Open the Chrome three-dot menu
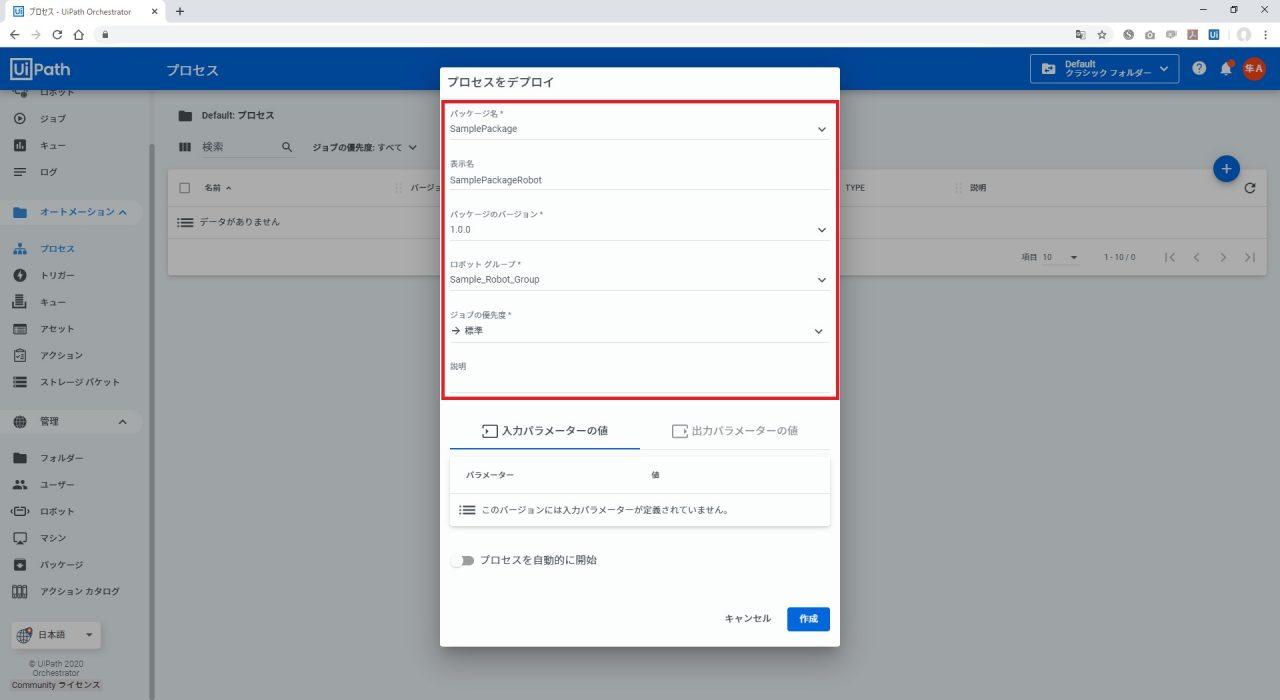This screenshot has height=700, width=1280. [1266, 34]
